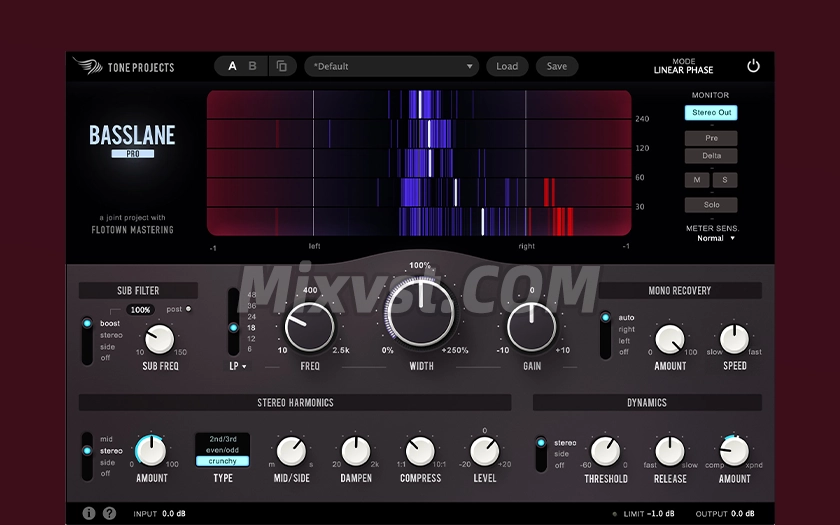Image resolution: width=840 pixels, height=525 pixels.
Task: Set Sub Filter mode to boost
Action: 110,324
